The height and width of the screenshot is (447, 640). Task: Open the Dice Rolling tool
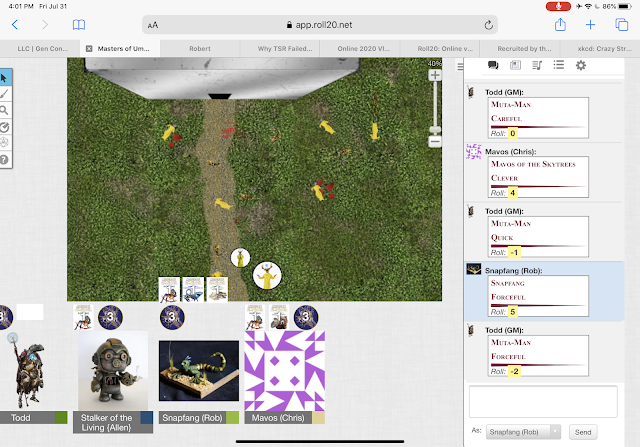click(4, 143)
